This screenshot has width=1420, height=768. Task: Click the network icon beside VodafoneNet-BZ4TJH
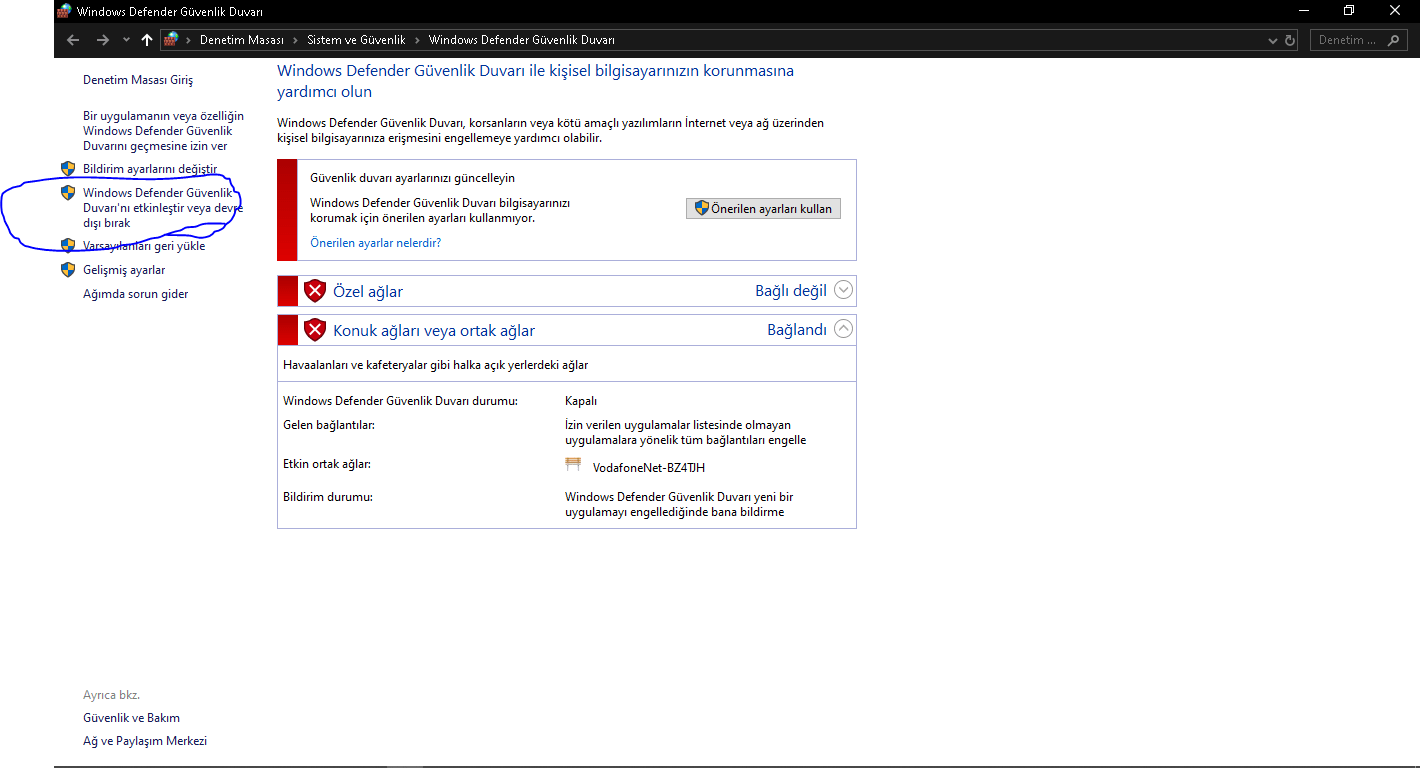pos(573,464)
